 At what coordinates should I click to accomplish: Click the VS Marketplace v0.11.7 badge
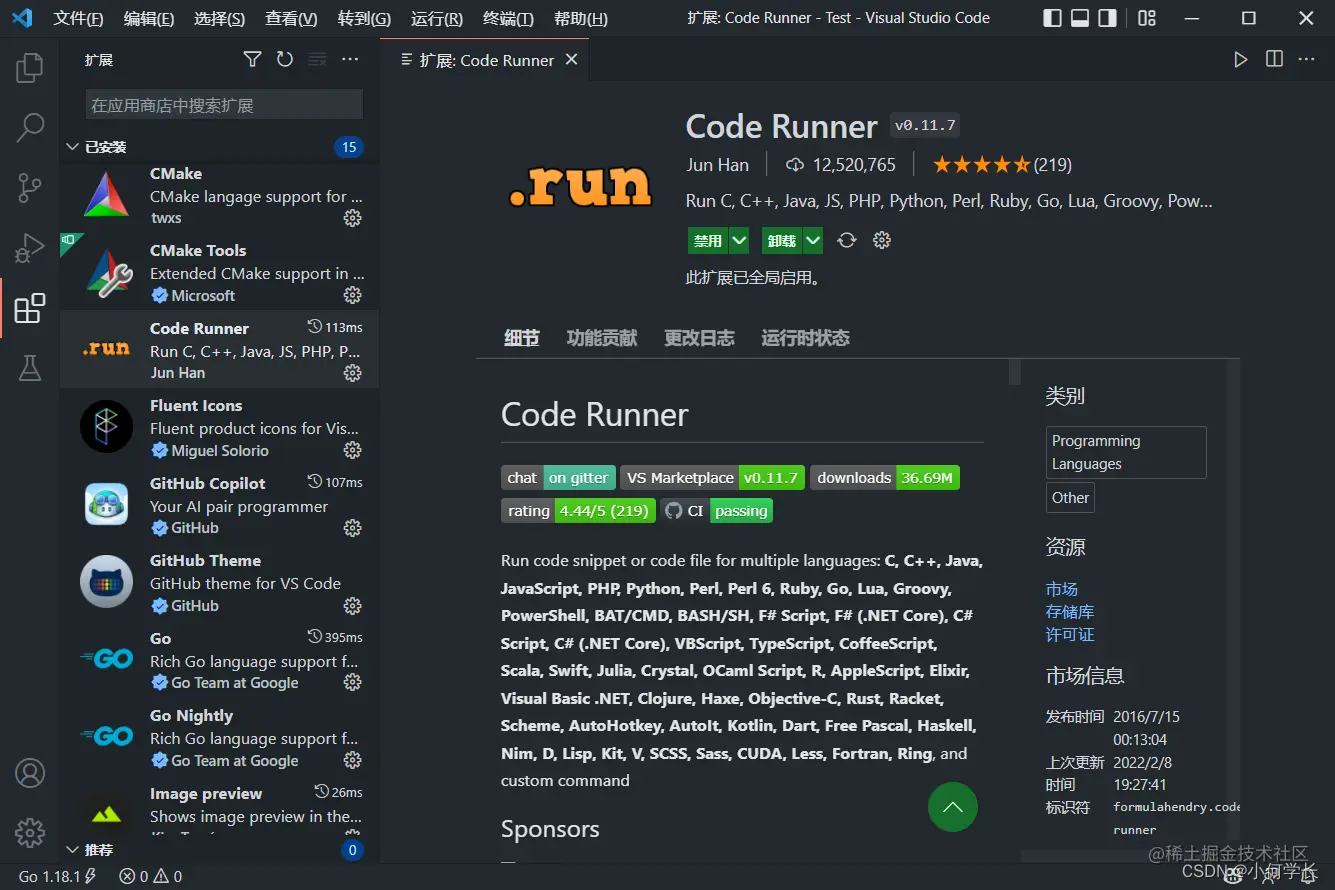(712, 478)
